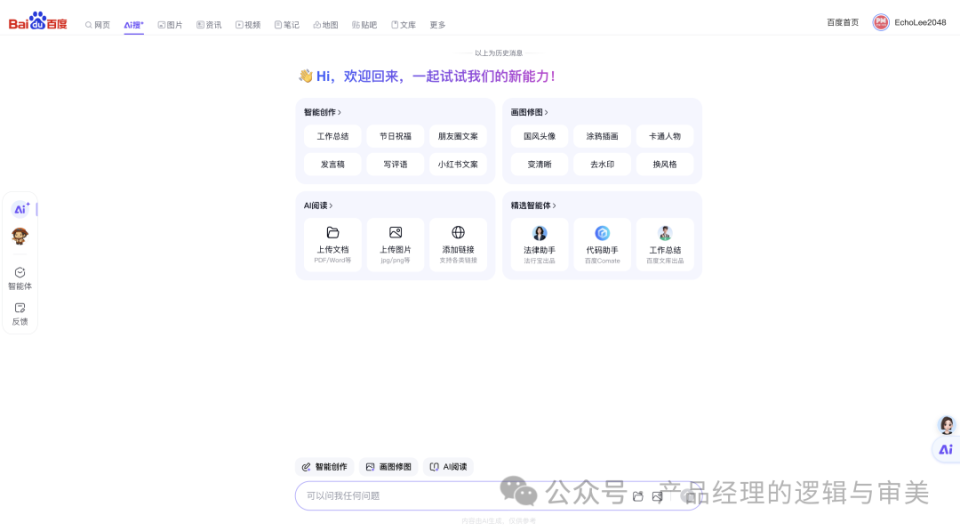The width and height of the screenshot is (960, 531).
Task: Click the floating avatar at right edge
Action: pos(947,425)
